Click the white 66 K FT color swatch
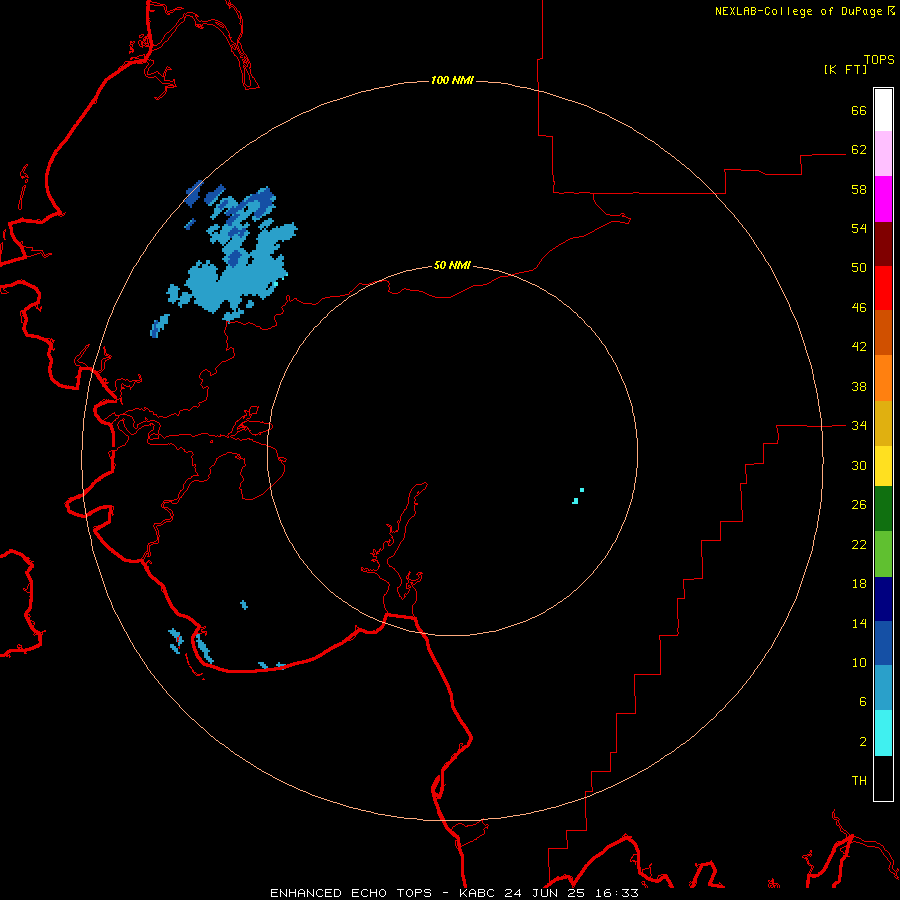 tap(883, 110)
